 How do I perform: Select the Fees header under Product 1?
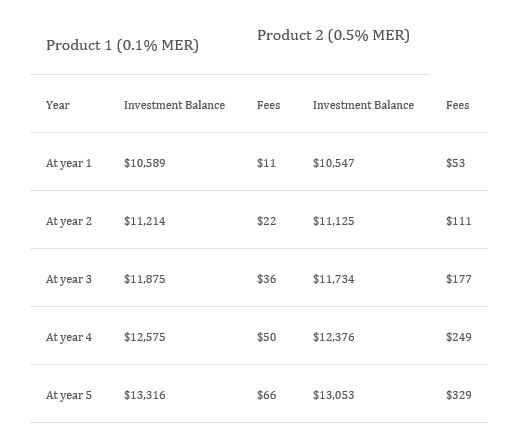point(269,105)
